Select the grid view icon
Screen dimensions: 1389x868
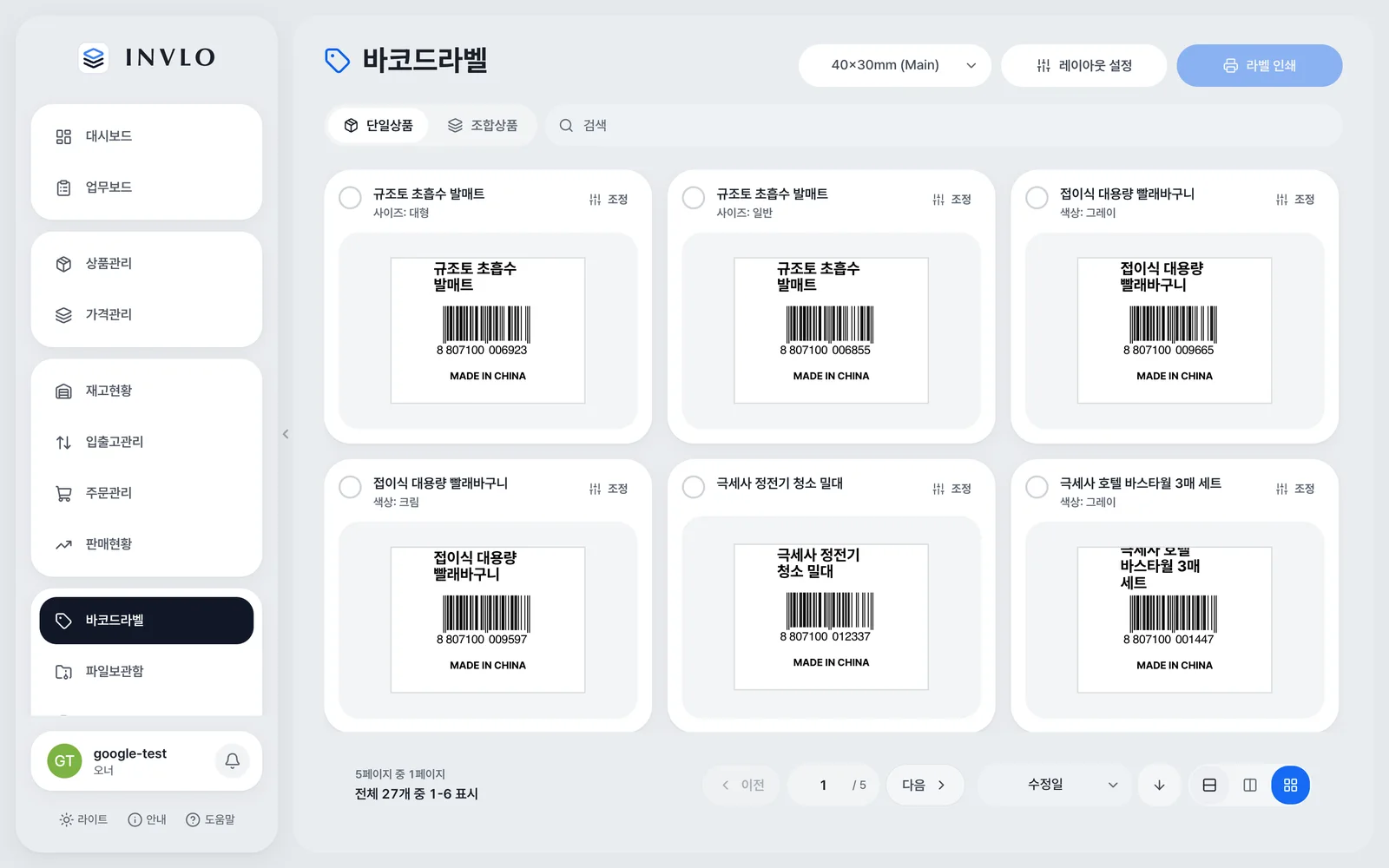(1291, 786)
